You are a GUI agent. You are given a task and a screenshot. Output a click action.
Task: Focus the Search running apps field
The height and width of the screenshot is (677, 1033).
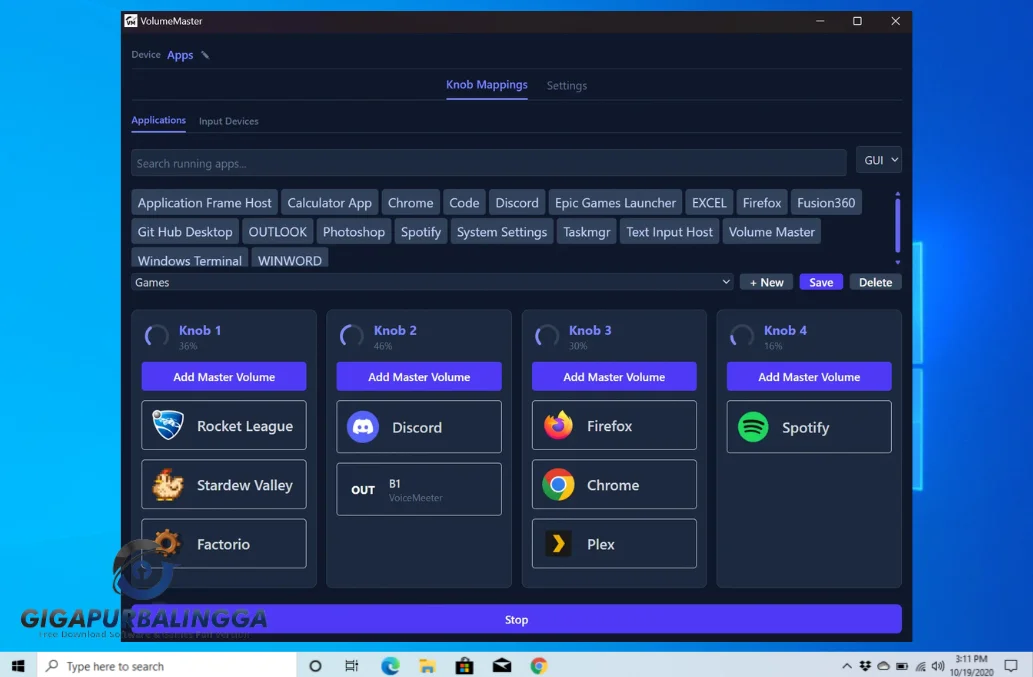[x=489, y=163]
